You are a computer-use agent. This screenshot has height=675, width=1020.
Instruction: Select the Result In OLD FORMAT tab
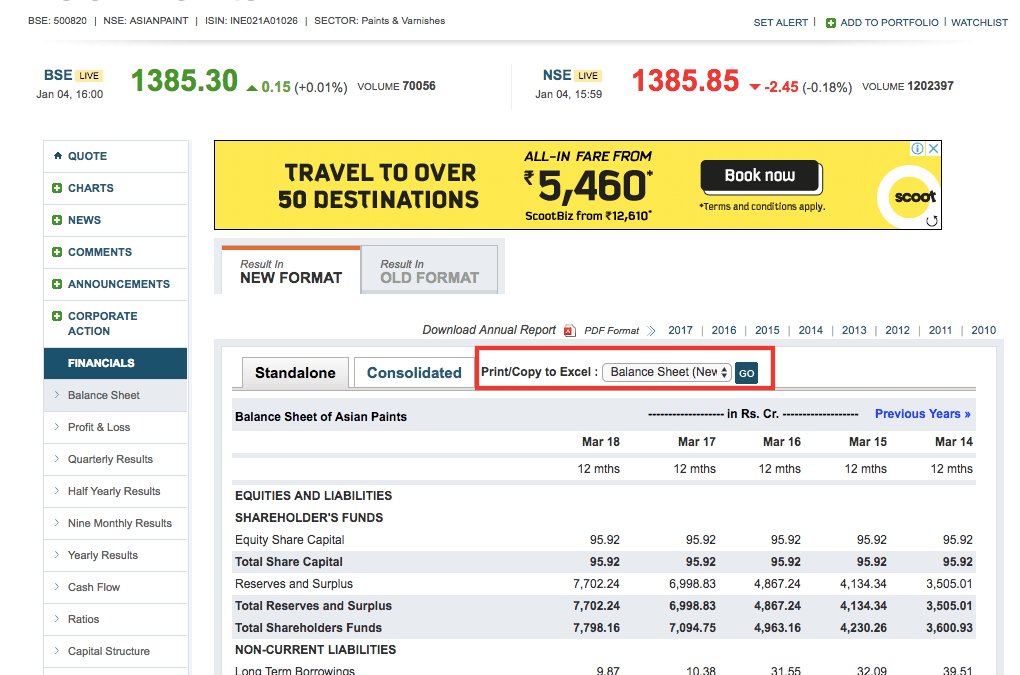429,271
